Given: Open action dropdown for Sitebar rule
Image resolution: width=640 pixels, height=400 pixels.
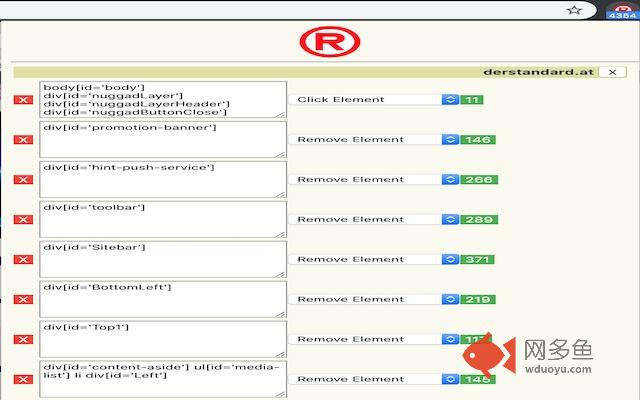Looking at the screenshot, I should point(374,260).
